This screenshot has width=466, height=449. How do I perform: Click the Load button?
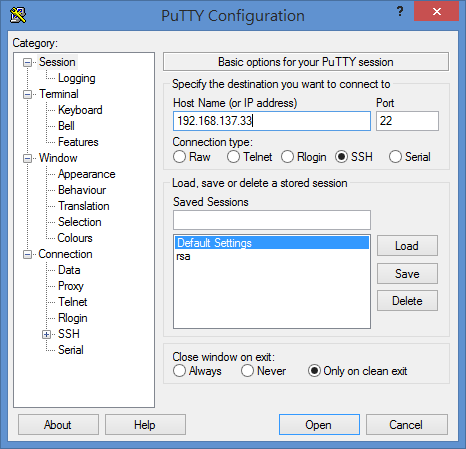pyautogui.click(x=407, y=246)
